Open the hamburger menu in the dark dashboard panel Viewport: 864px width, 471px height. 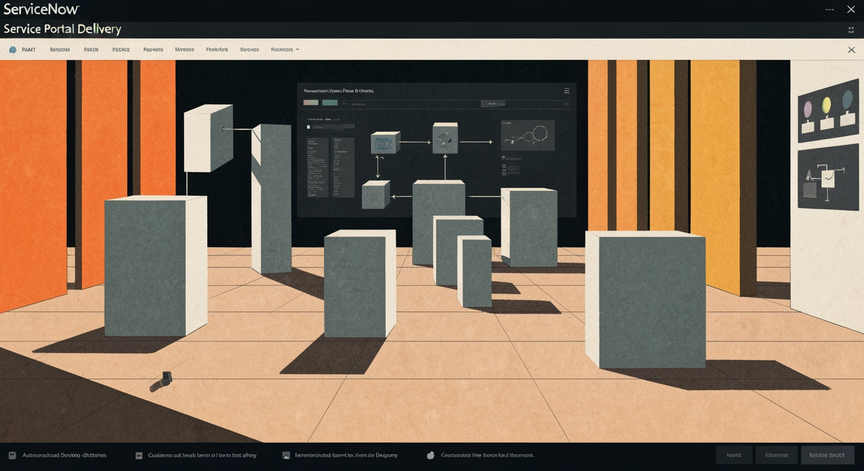pyautogui.click(x=566, y=91)
